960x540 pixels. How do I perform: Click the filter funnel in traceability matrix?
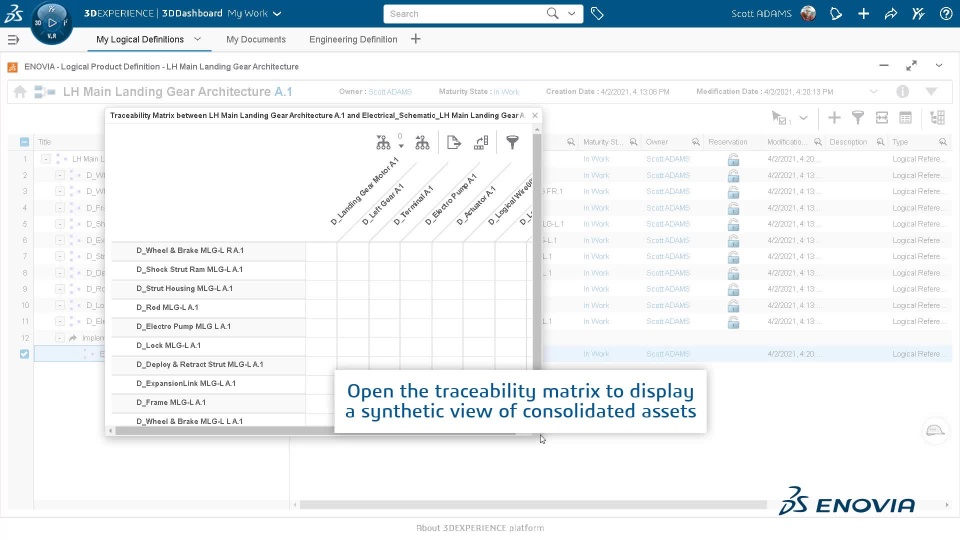pos(512,143)
